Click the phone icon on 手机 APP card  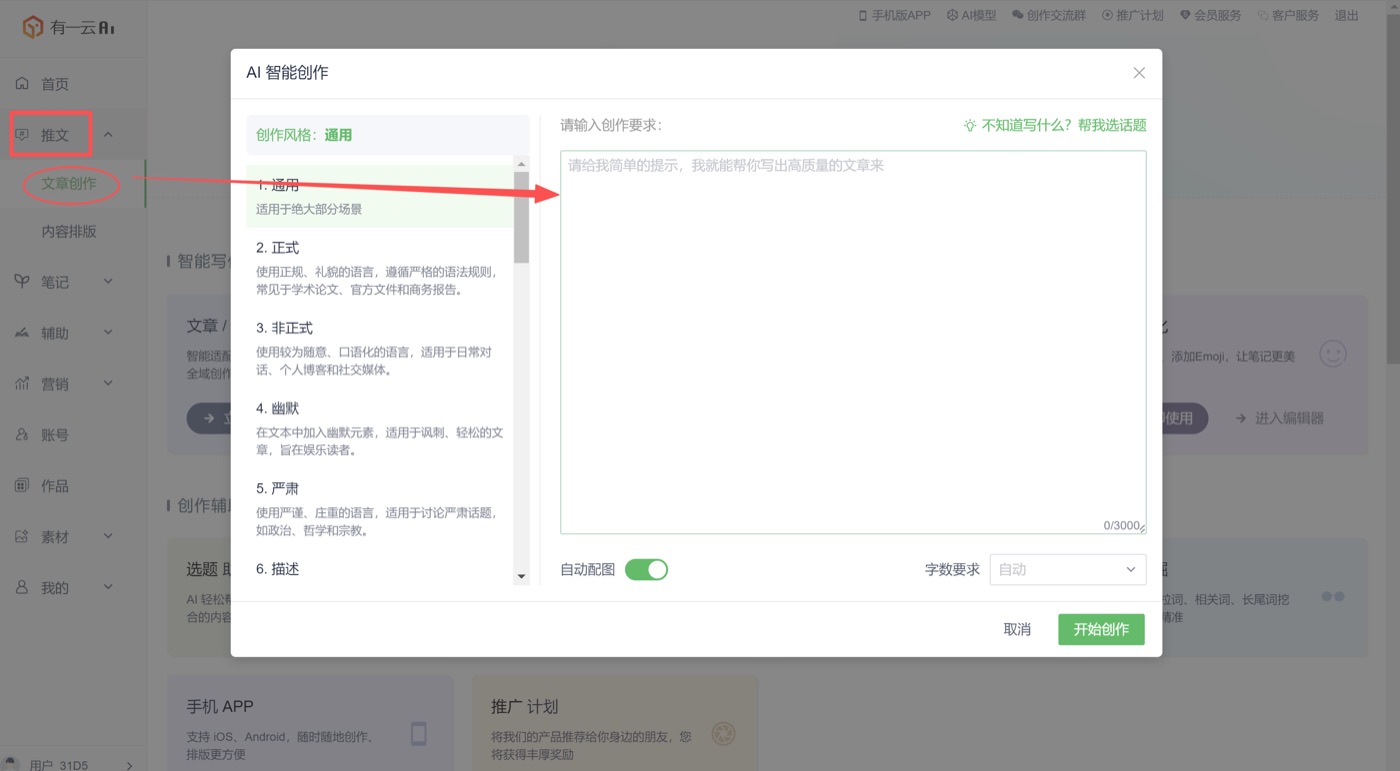coord(419,734)
